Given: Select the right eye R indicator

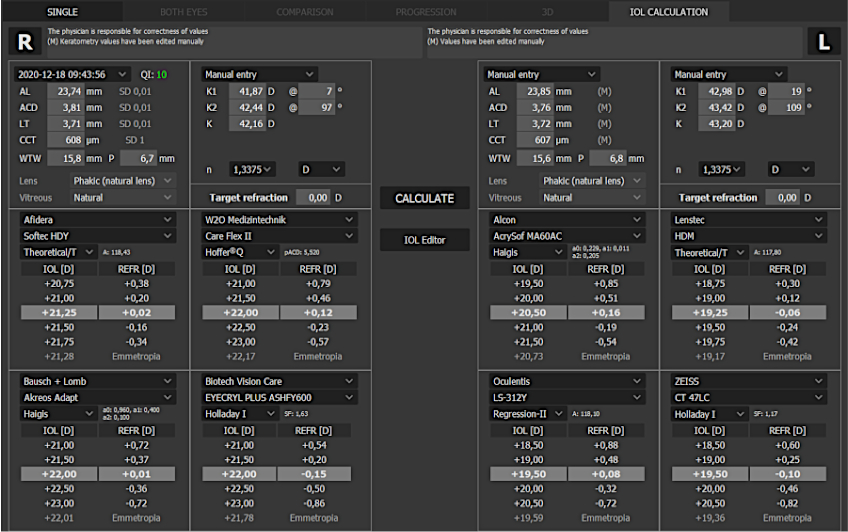Looking at the screenshot, I should click(25, 42).
